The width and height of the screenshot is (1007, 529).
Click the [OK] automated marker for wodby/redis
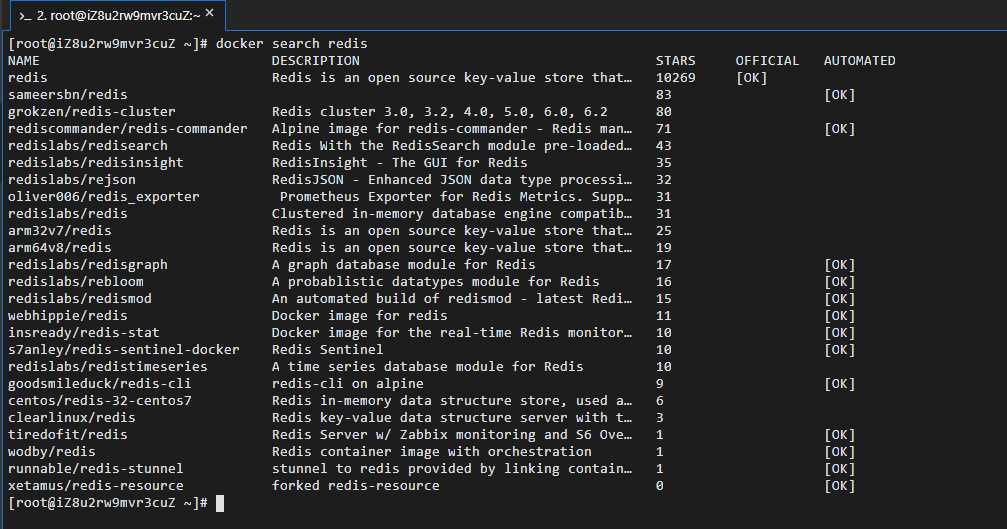click(839, 452)
